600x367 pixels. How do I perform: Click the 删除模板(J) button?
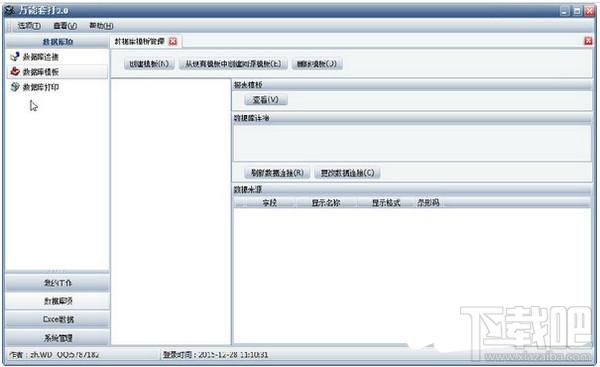[x=317, y=64]
